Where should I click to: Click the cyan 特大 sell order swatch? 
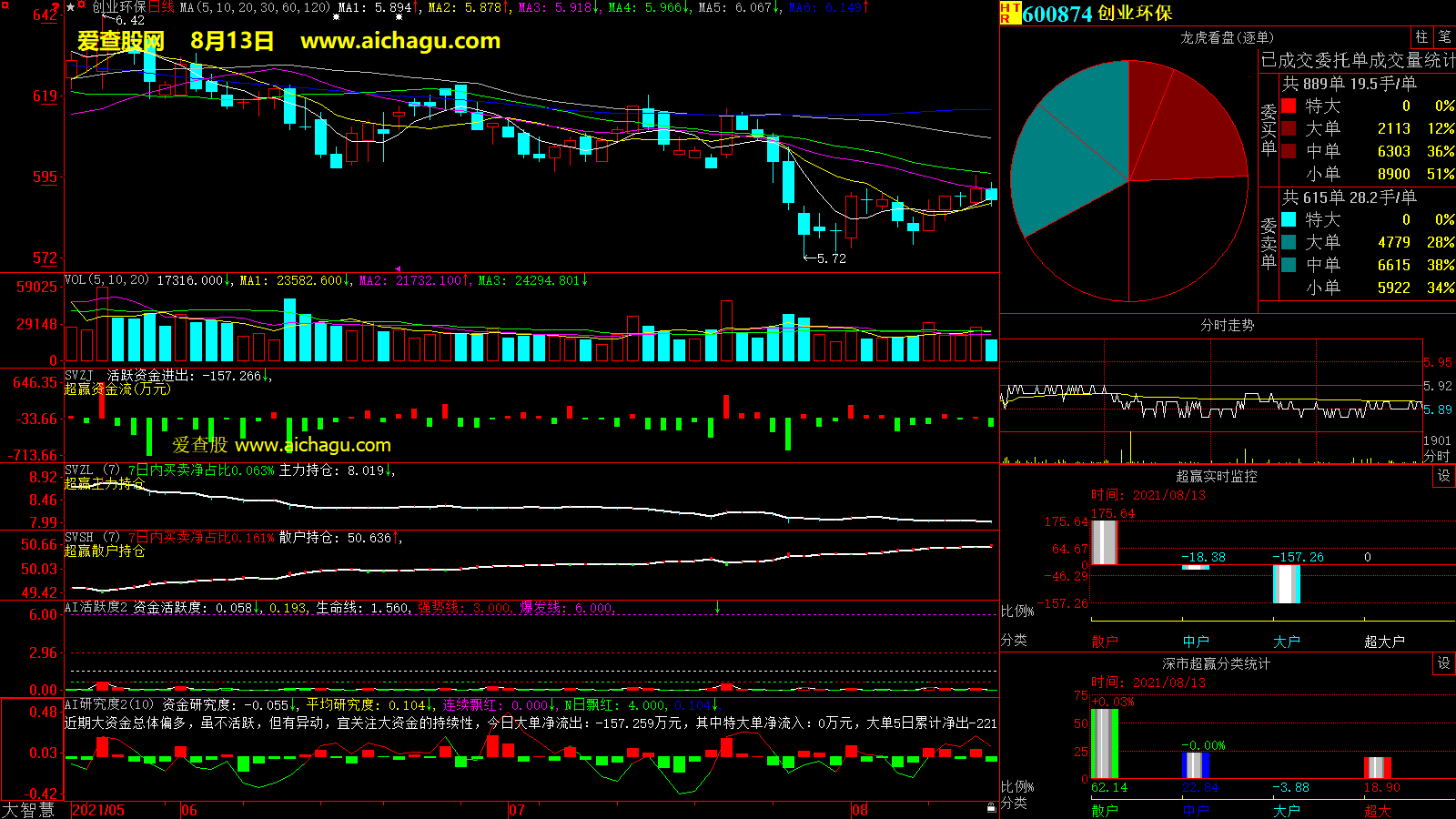(1289, 219)
